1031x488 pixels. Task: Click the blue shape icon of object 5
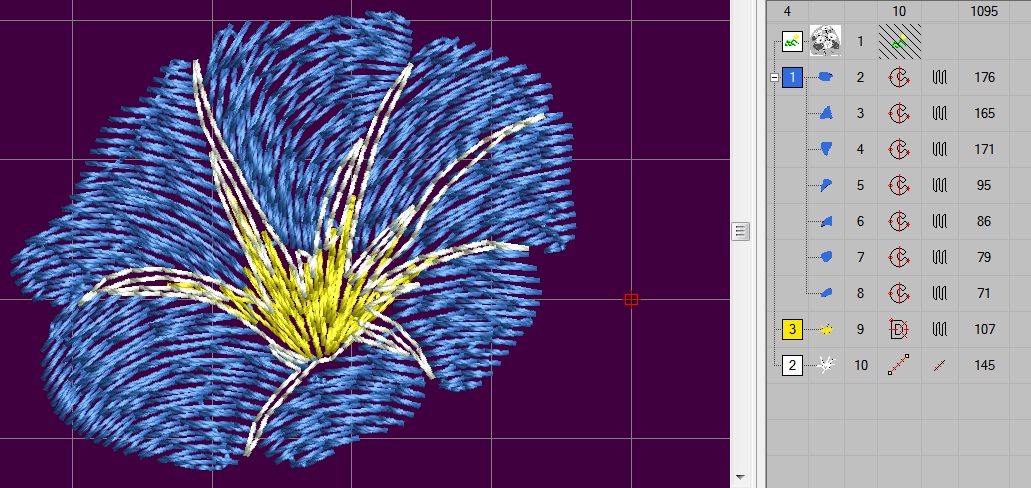[826, 185]
